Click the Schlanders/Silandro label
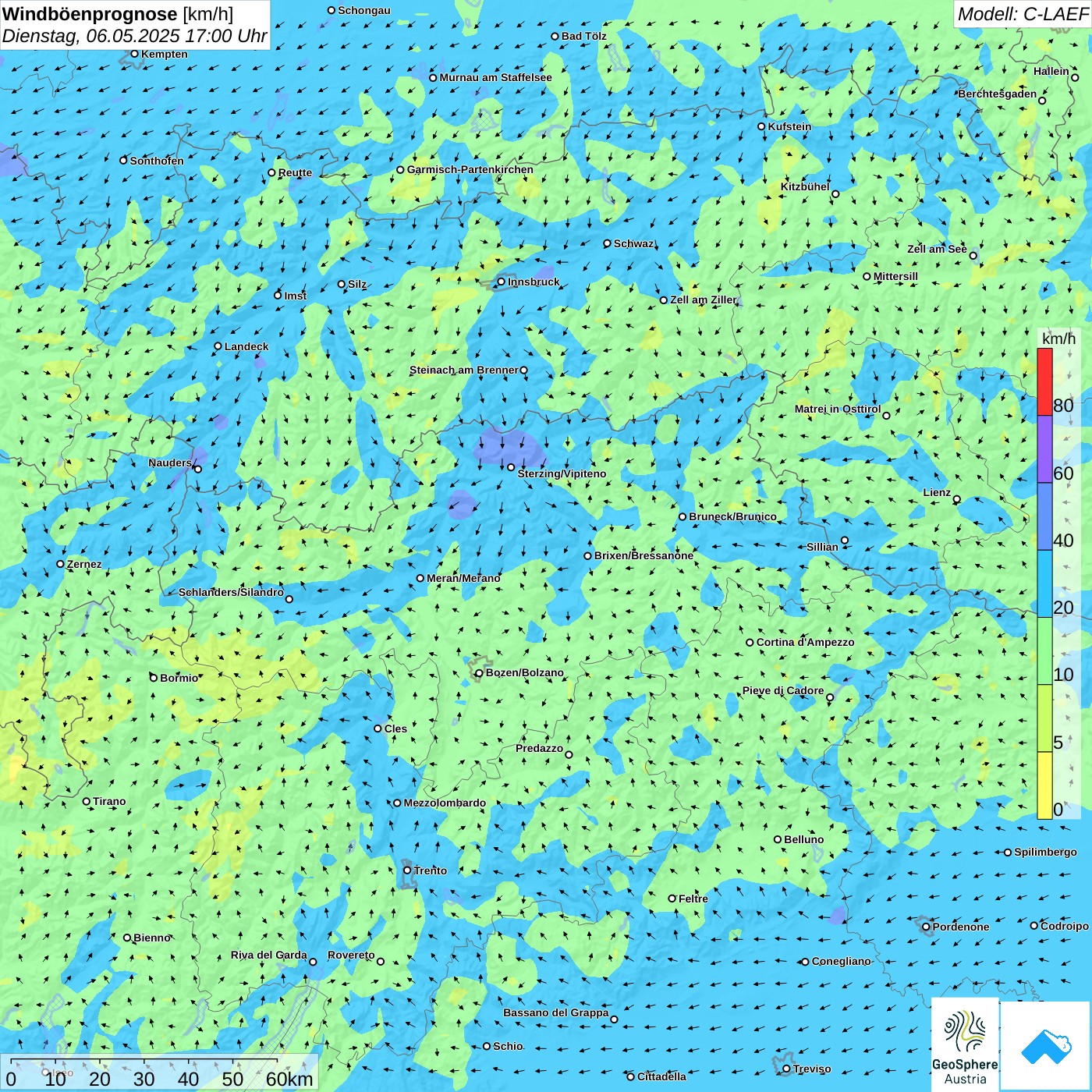 (232, 592)
